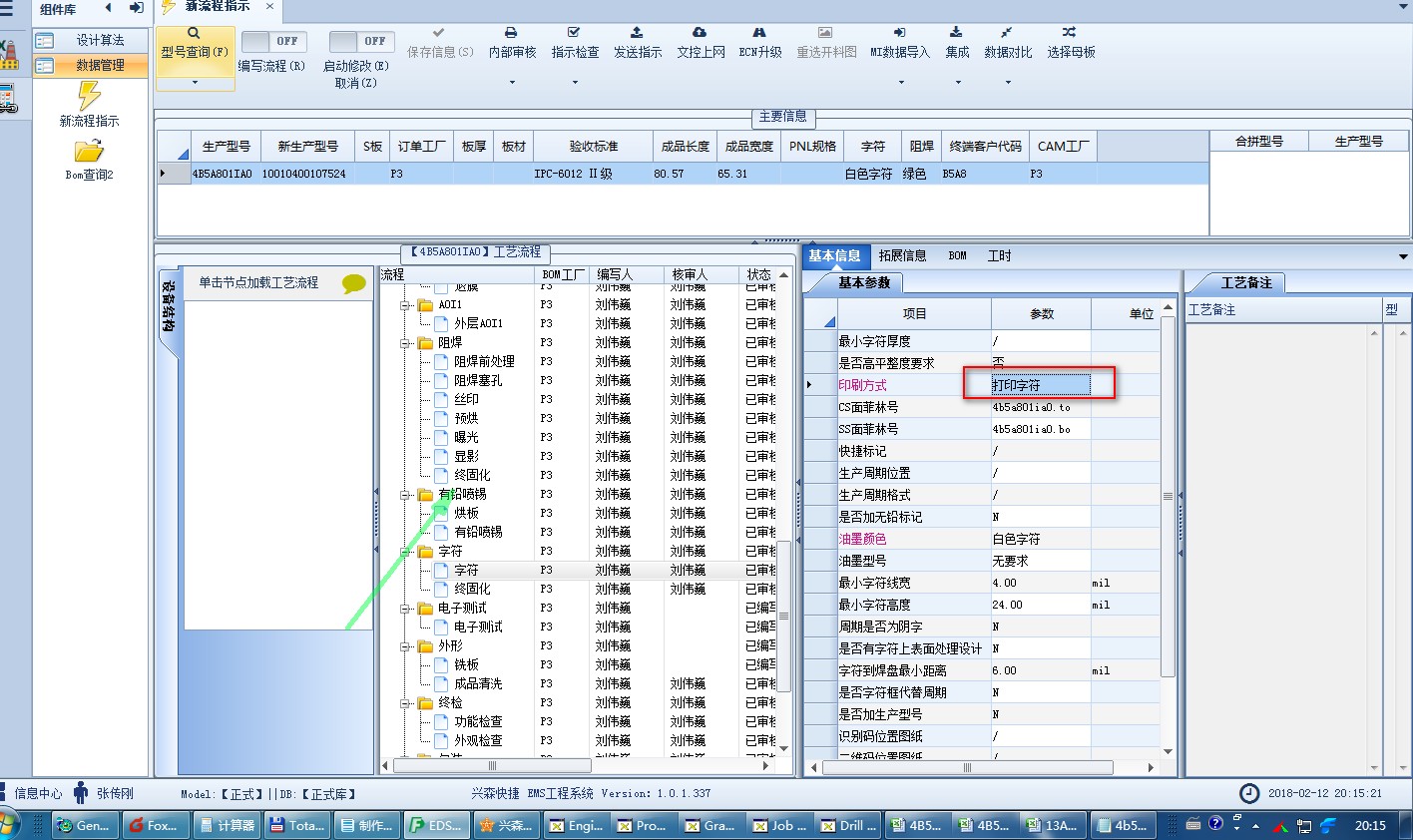Viewport: 1413px width, 840px height.
Task: Switch to the BOM tab
Action: coord(957,255)
